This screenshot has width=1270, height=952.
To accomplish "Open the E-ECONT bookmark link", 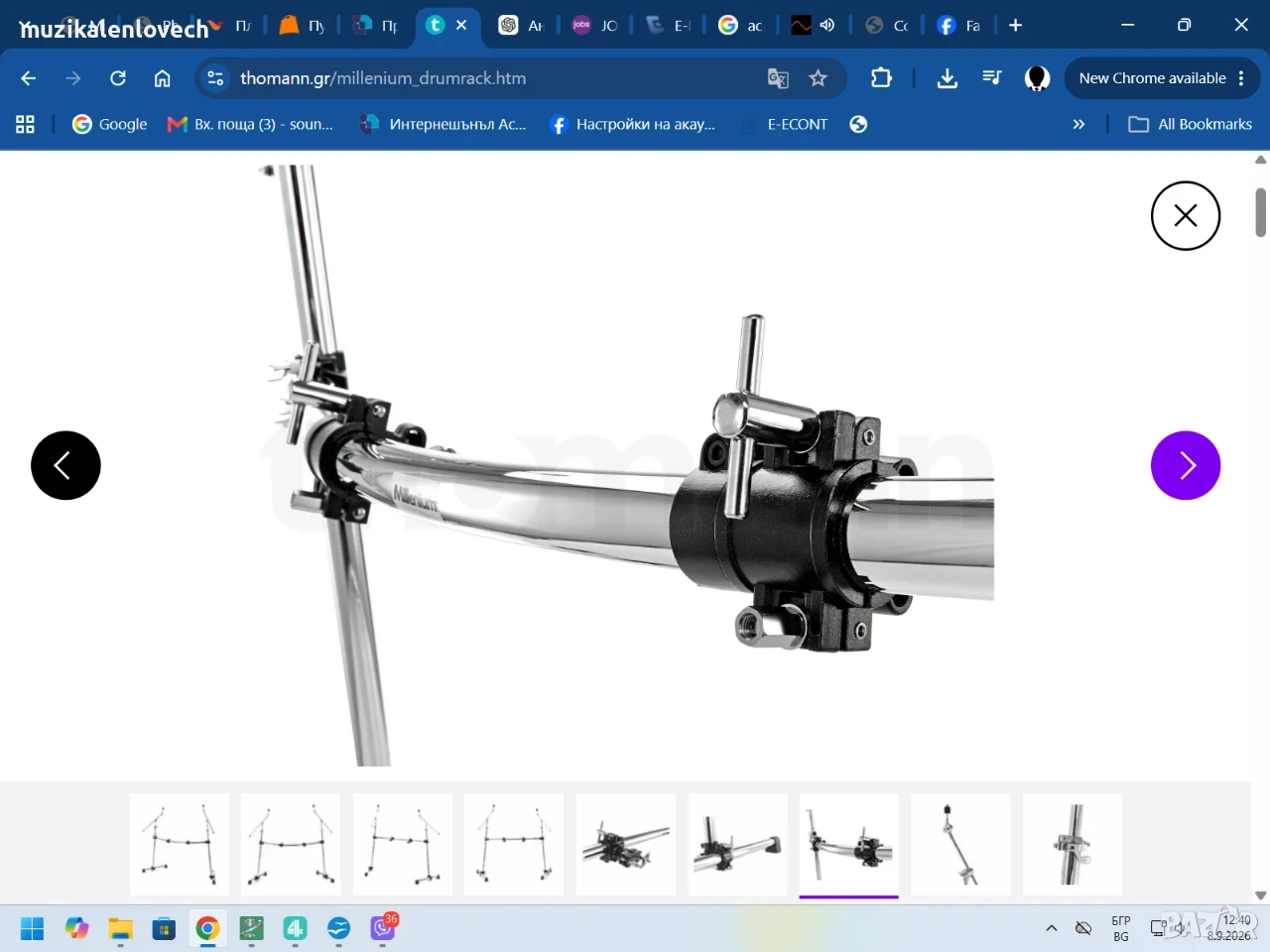I will (x=797, y=124).
